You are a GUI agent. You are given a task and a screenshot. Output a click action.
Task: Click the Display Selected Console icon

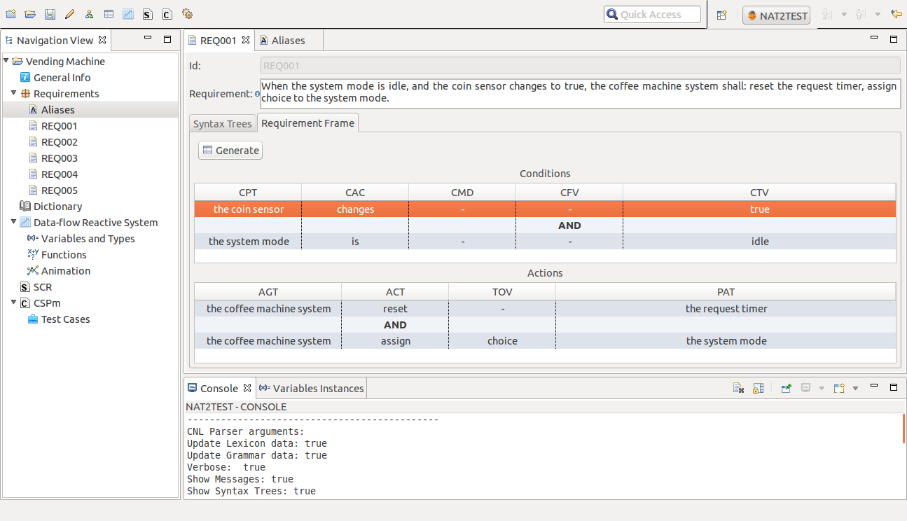806,388
